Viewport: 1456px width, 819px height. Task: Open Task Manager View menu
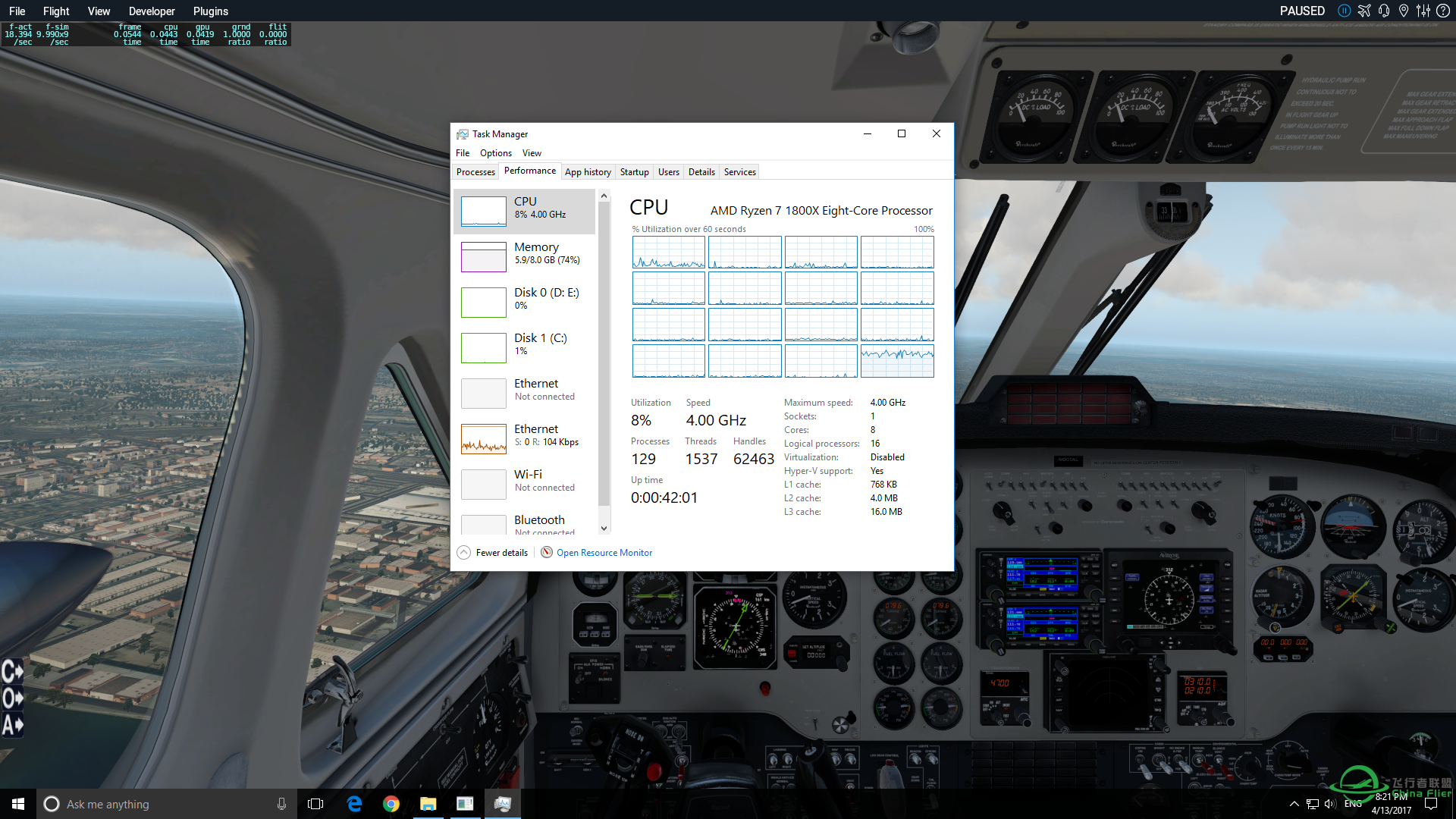coord(532,153)
